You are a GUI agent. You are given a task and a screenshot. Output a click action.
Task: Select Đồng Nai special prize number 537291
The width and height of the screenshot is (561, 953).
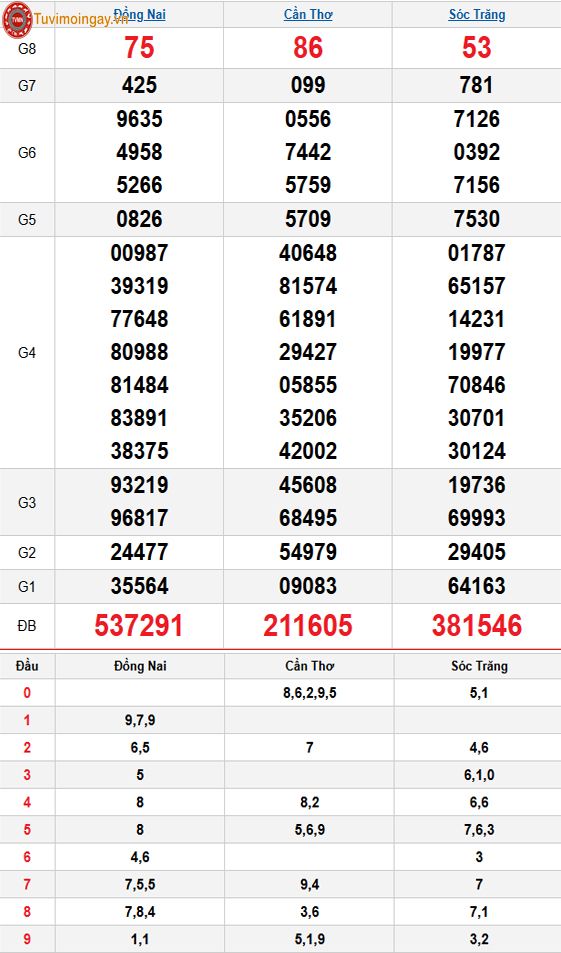click(x=139, y=625)
